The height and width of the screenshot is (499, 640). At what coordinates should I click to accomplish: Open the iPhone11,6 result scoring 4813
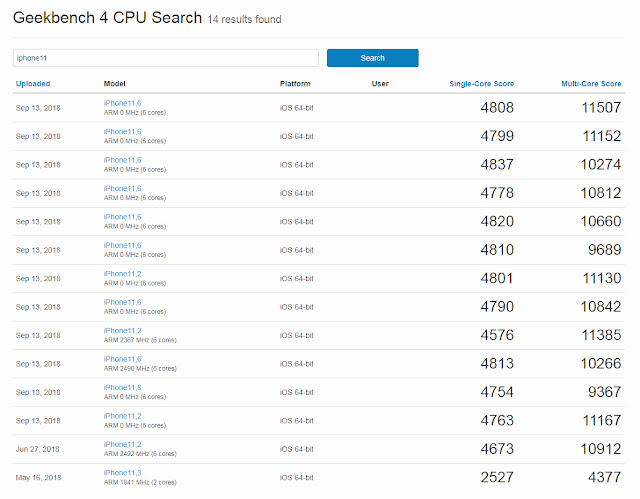point(122,359)
